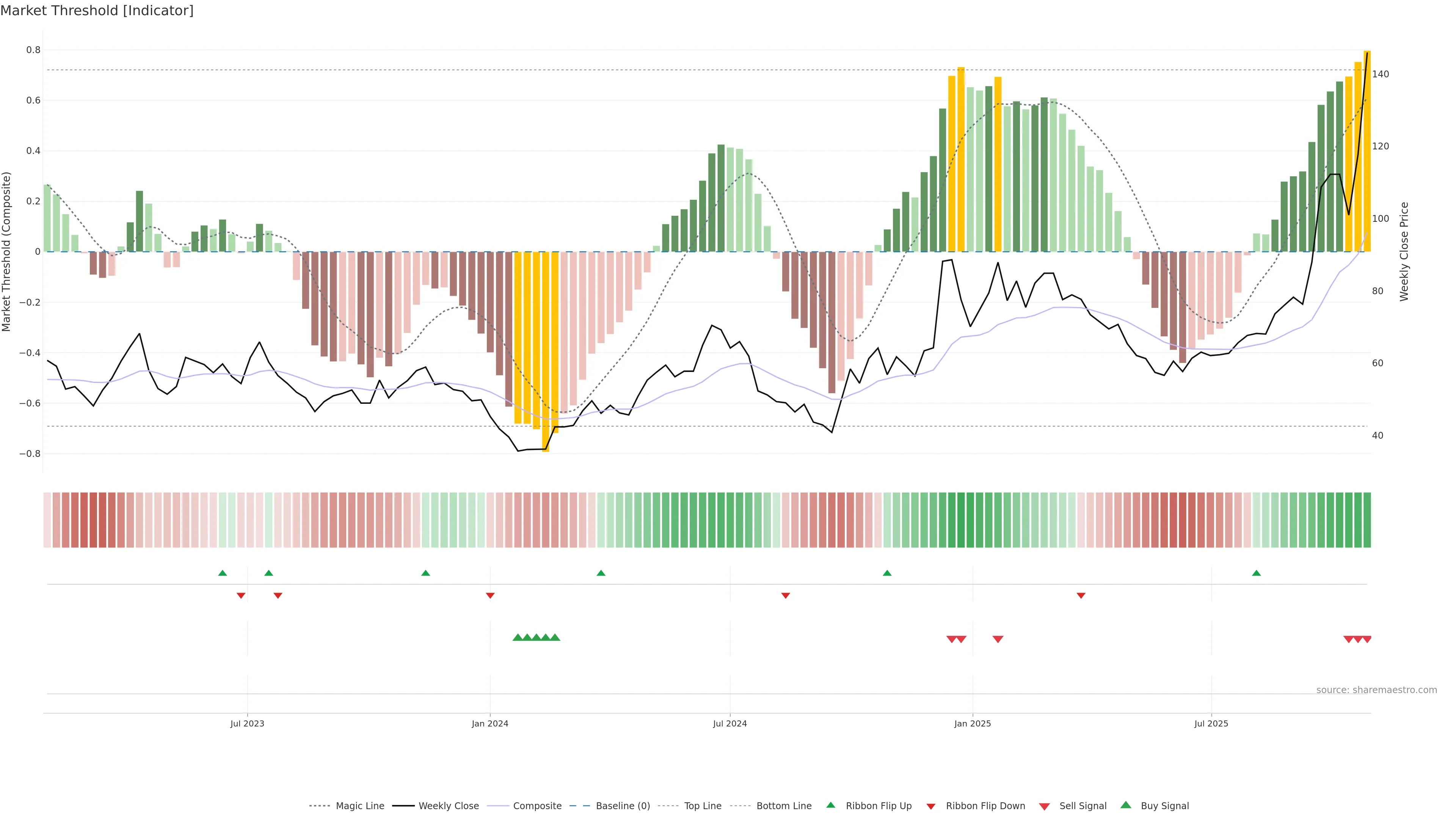1456x819 pixels.
Task: Click the source: sharemaestro.com text
Action: pyautogui.click(x=1376, y=690)
